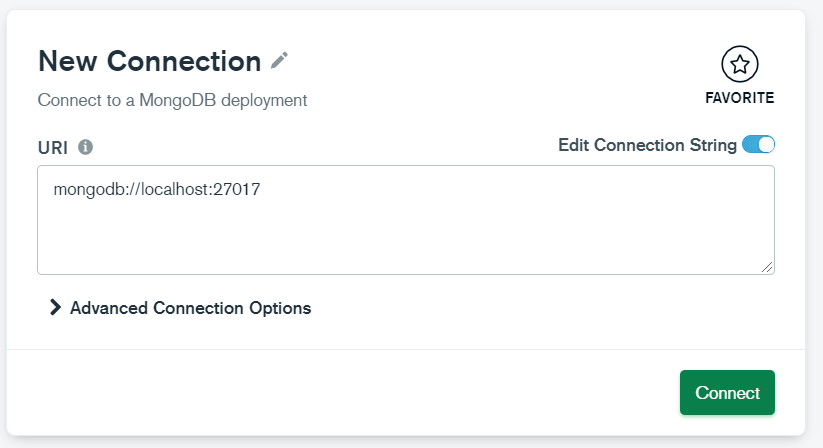Image resolution: width=823 pixels, height=448 pixels.
Task: Click the info icon next to URI
Action: [x=86, y=147]
